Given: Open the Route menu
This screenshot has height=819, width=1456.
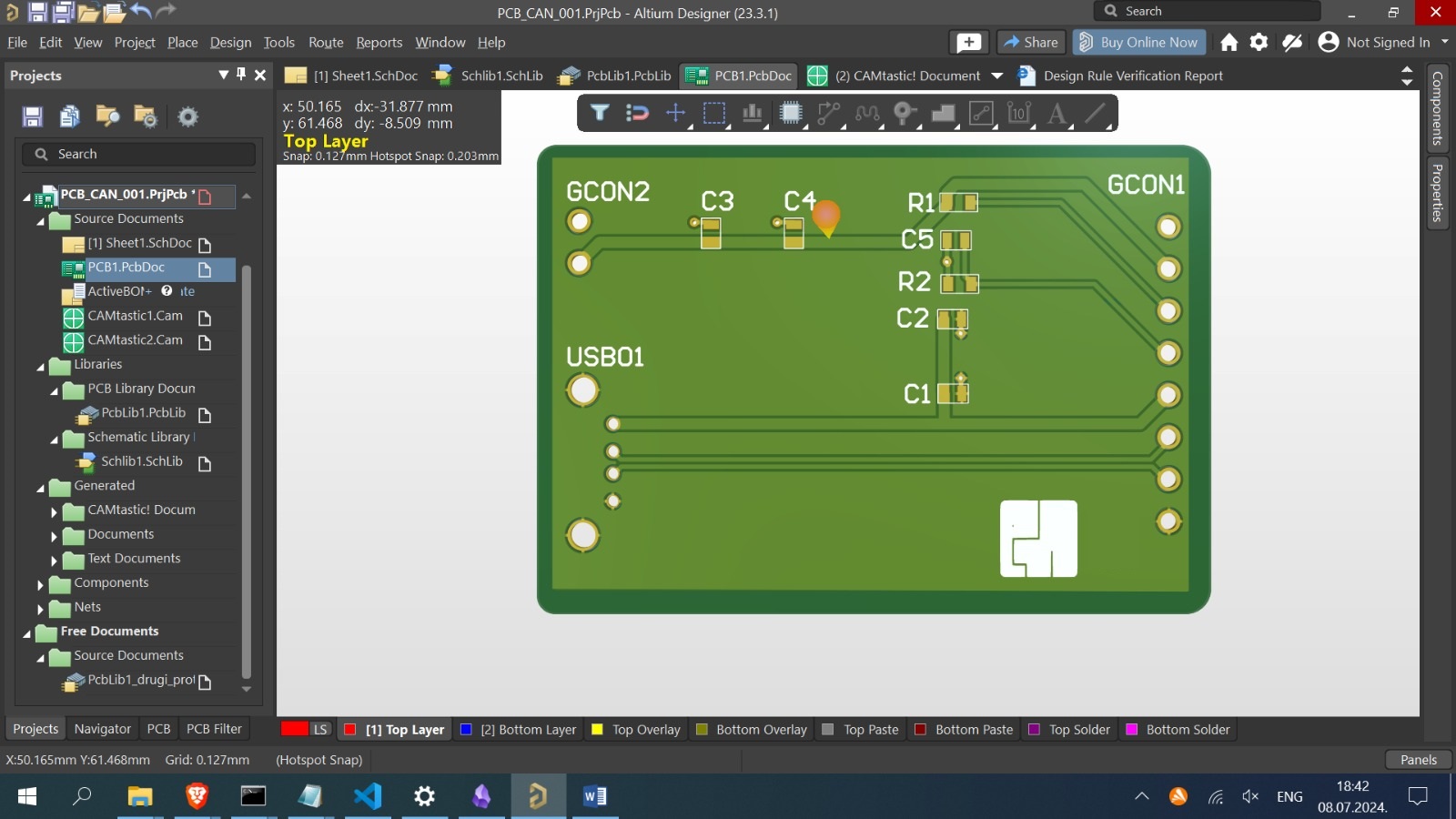Looking at the screenshot, I should coord(325,42).
